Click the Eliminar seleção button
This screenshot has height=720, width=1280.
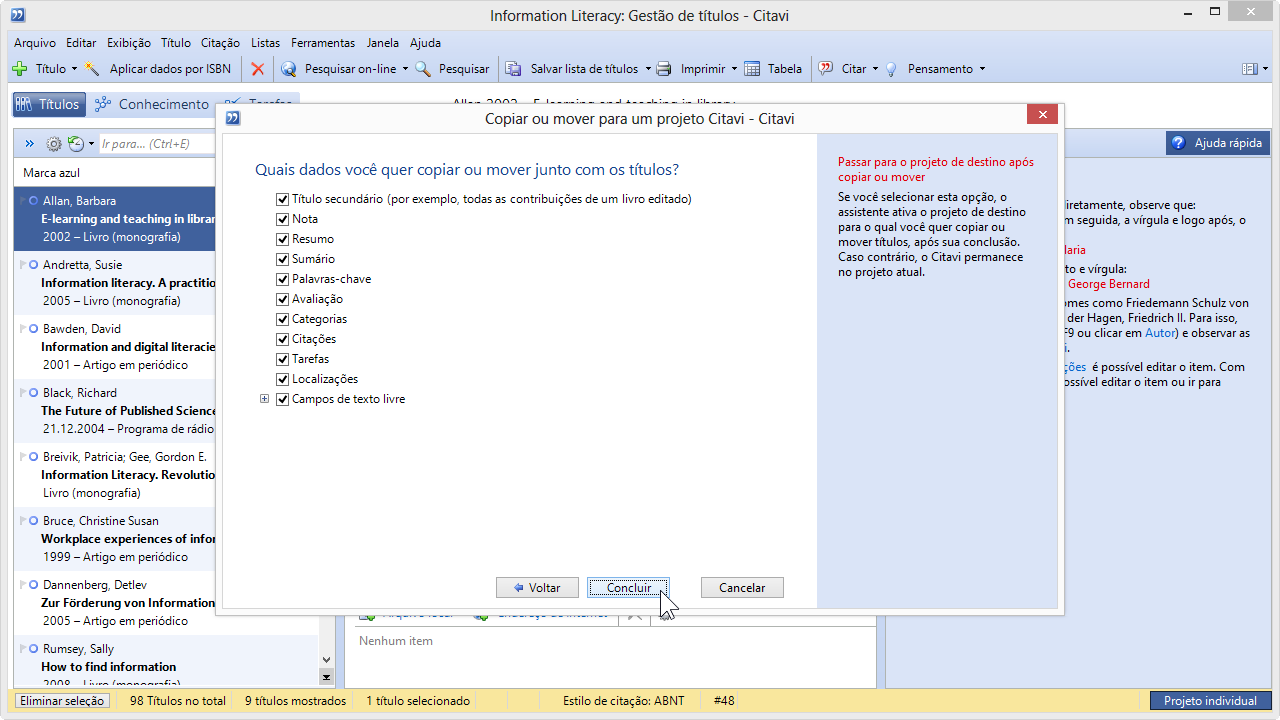point(62,701)
